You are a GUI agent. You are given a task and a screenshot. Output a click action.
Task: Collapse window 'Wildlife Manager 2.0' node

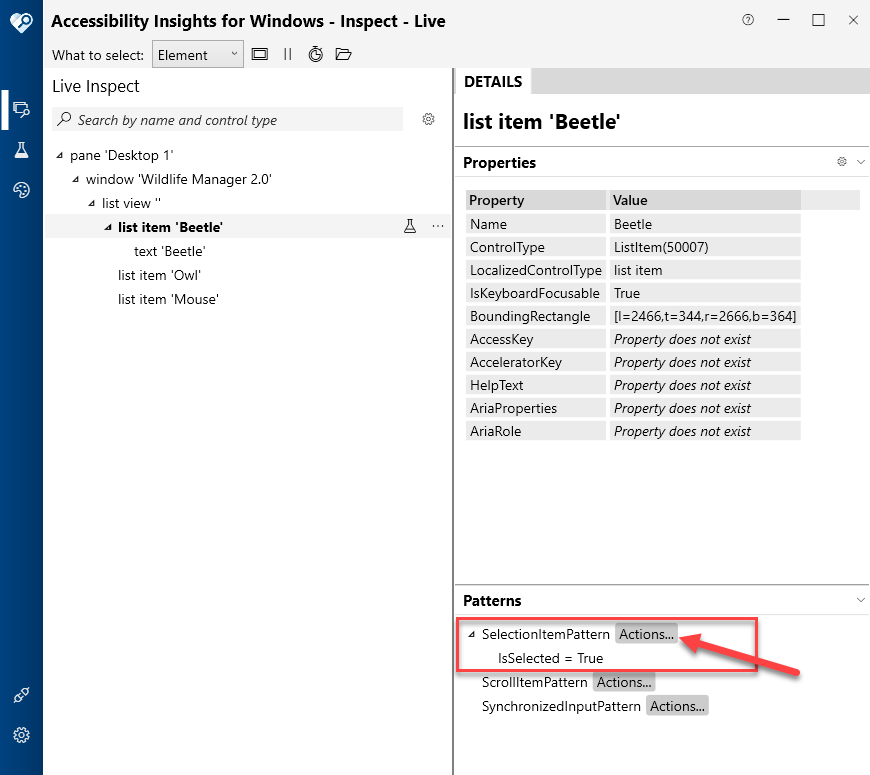click(75, 180)
